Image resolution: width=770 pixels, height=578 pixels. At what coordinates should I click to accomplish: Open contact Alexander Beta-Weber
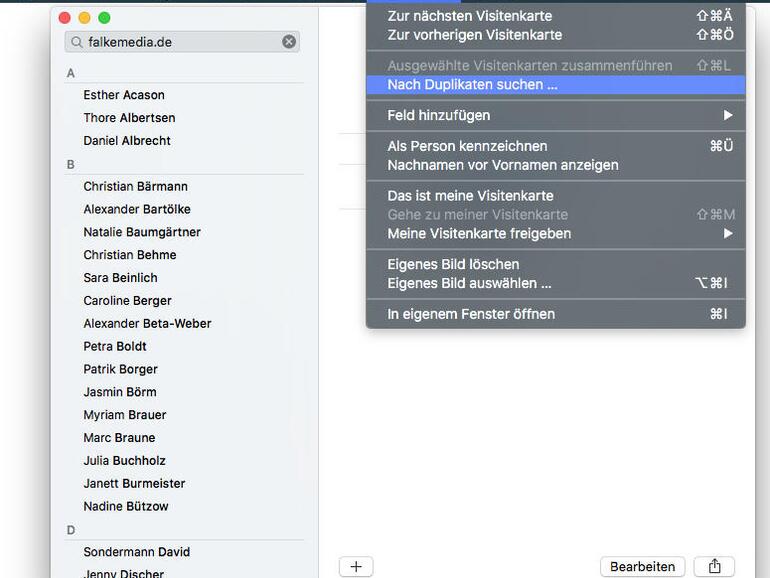147,324
